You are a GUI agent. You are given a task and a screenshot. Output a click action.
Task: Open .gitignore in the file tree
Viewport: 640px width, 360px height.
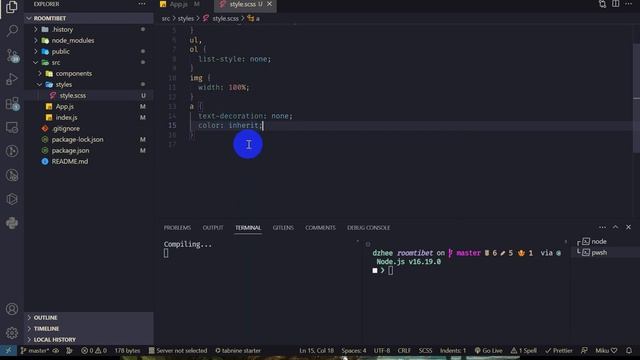pyautogui.click(x=89, y=129)
